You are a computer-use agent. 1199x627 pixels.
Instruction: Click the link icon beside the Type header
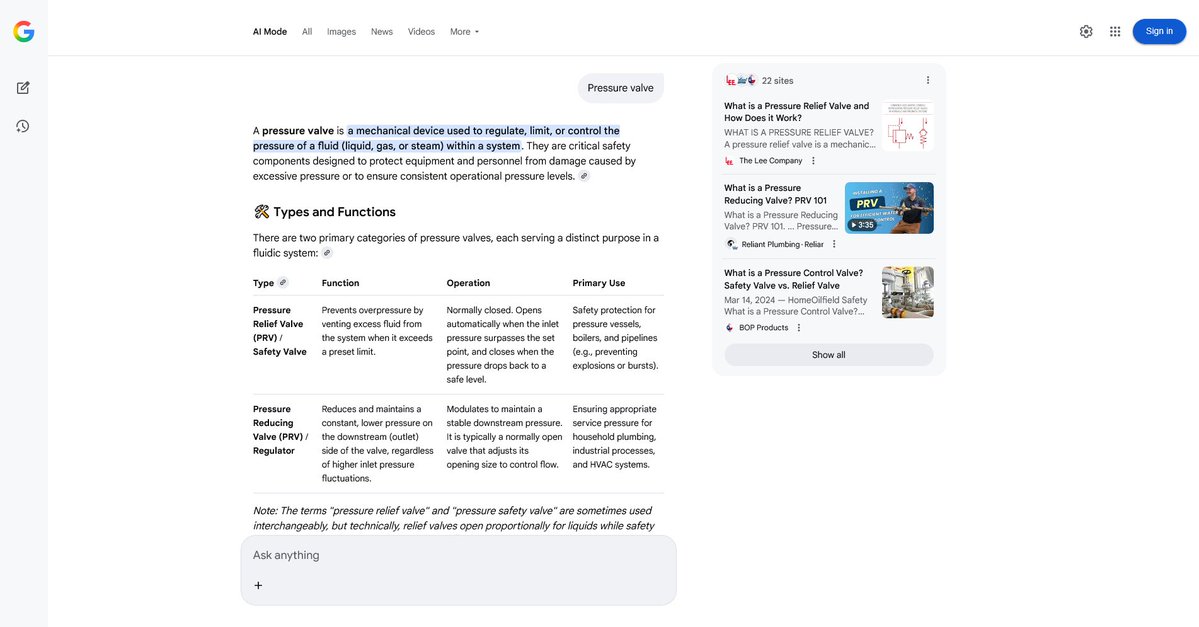pyautogui.click(x=283, y=282)
